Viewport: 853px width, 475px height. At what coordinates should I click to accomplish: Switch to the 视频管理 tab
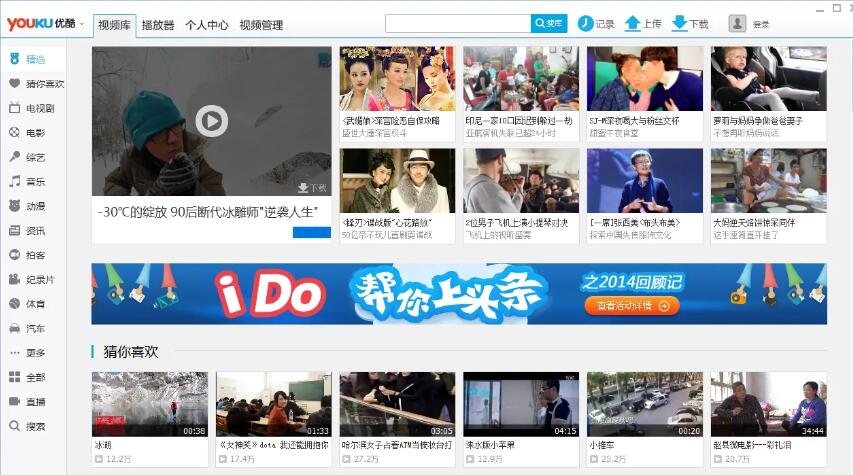[260, 25]
